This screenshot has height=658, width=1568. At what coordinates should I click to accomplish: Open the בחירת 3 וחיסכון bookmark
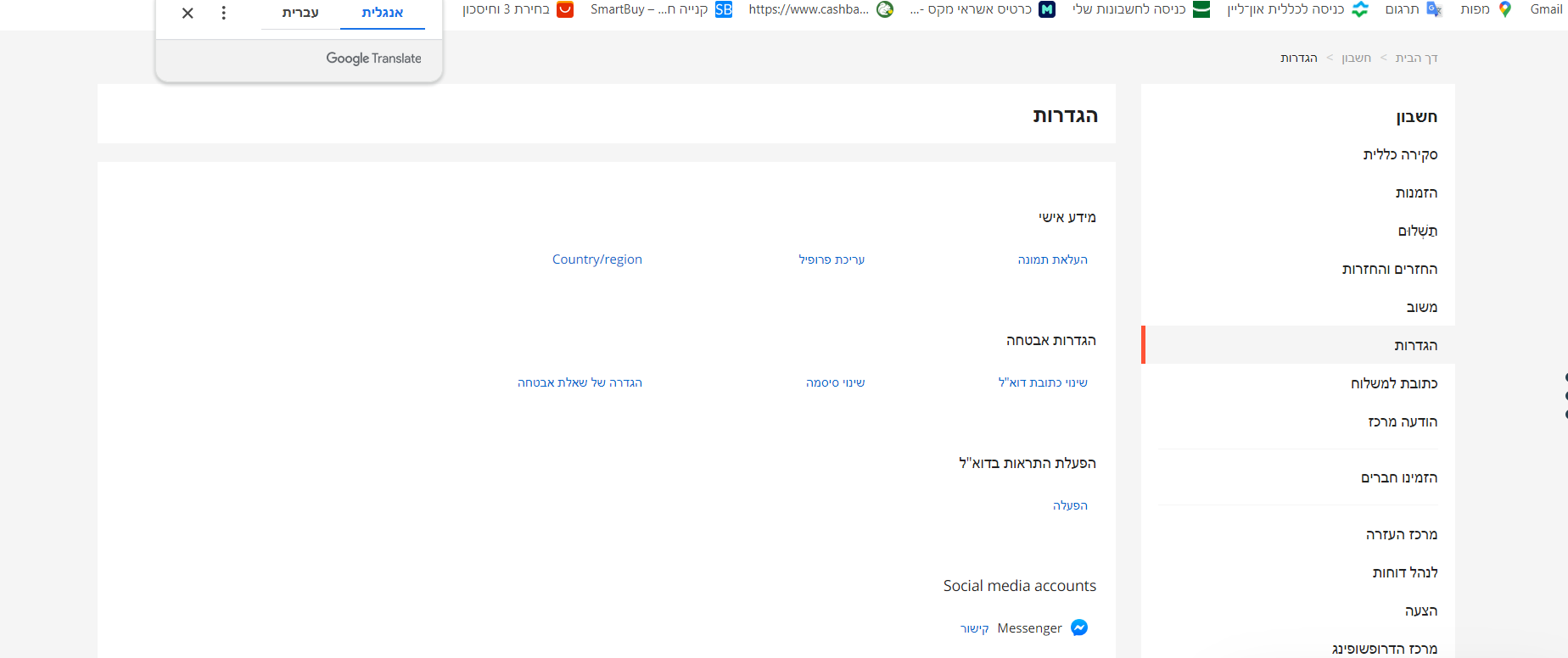(518, 9)
